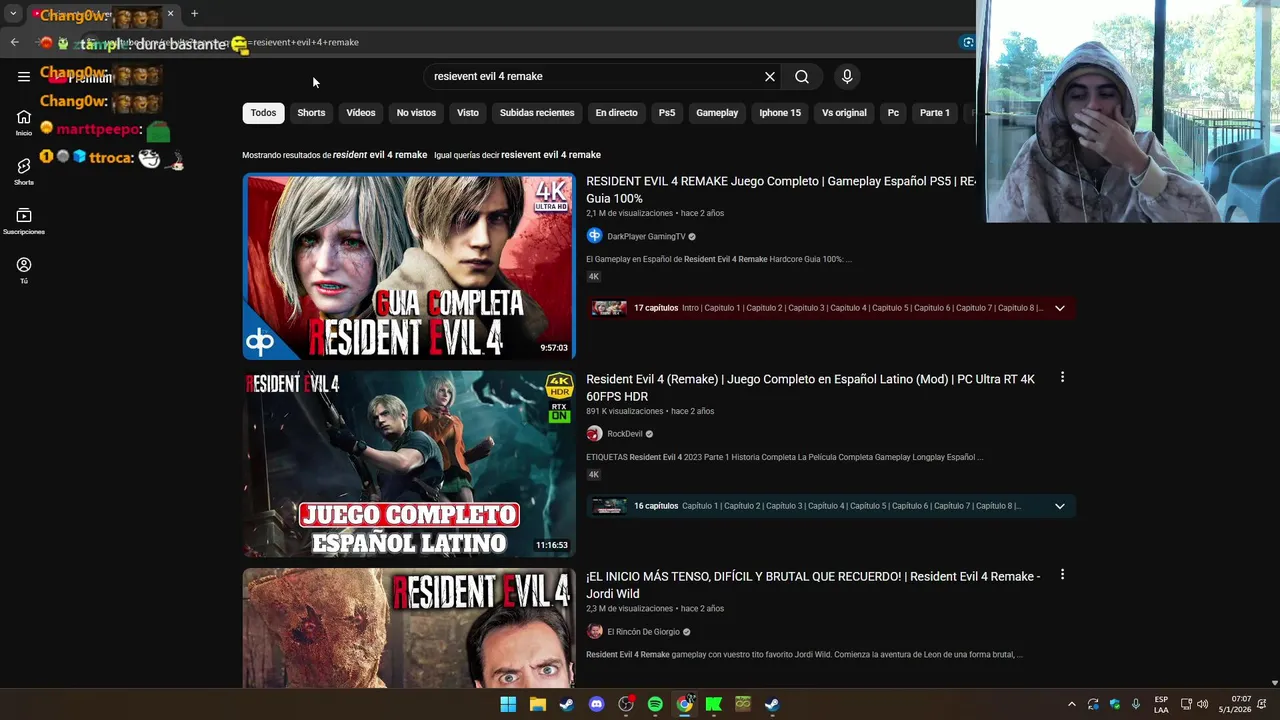
Task: Open Shorts from the left sidebar
Action: (23, 171)
